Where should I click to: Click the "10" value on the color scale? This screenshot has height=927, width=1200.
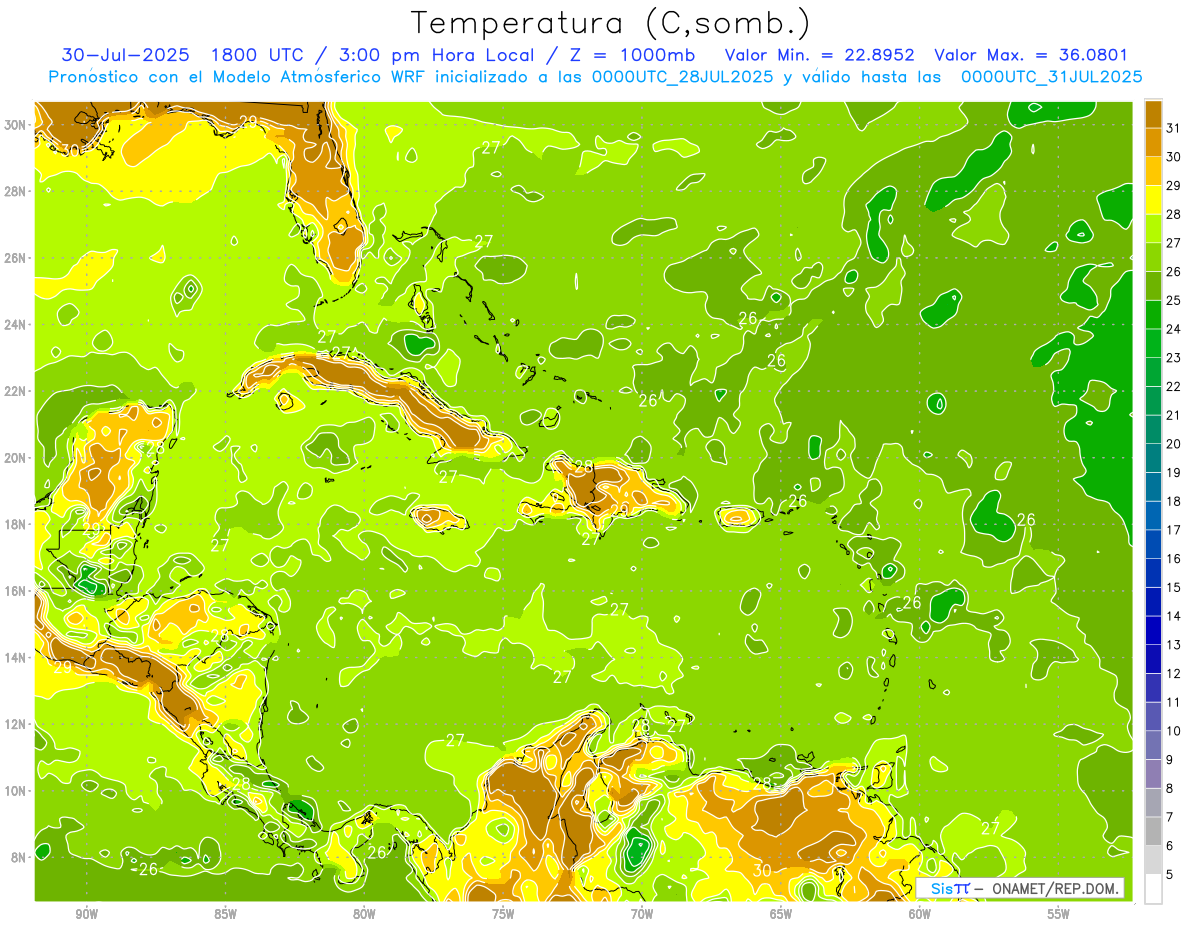(1173, 731)
